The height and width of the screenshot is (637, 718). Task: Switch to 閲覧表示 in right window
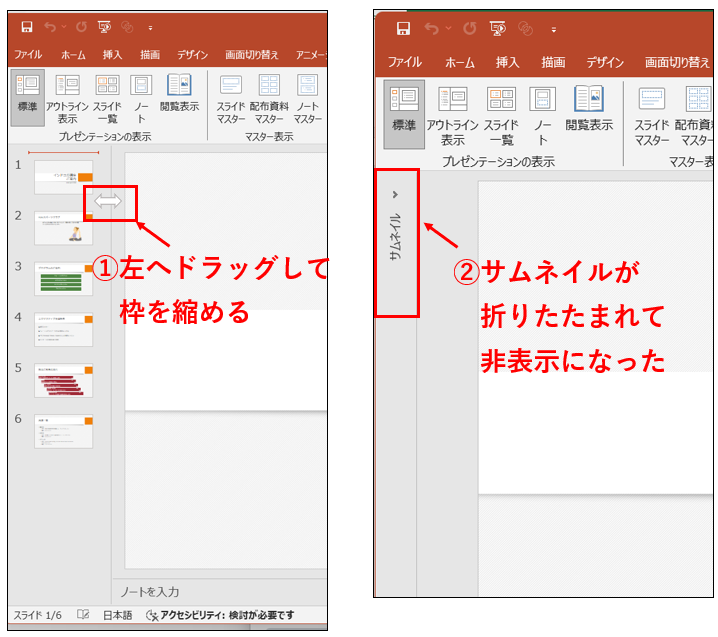(589, 109)
